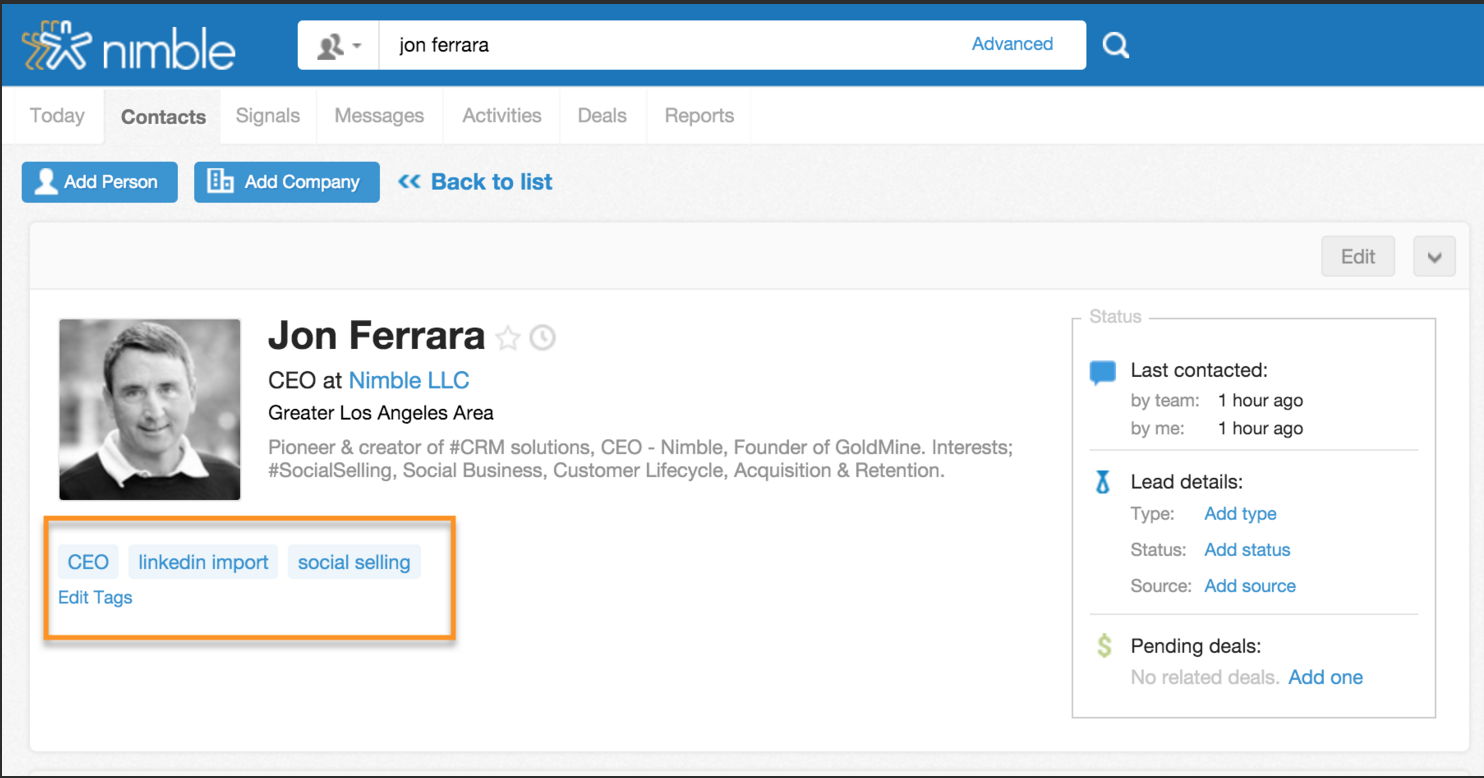Click the Edit contact button
This screenshot has height=778, width=1484.
pos(1358,257)
